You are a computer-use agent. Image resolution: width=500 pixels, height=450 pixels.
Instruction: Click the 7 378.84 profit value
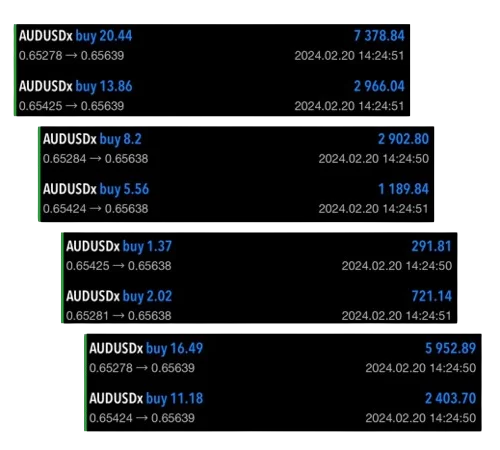379,36
